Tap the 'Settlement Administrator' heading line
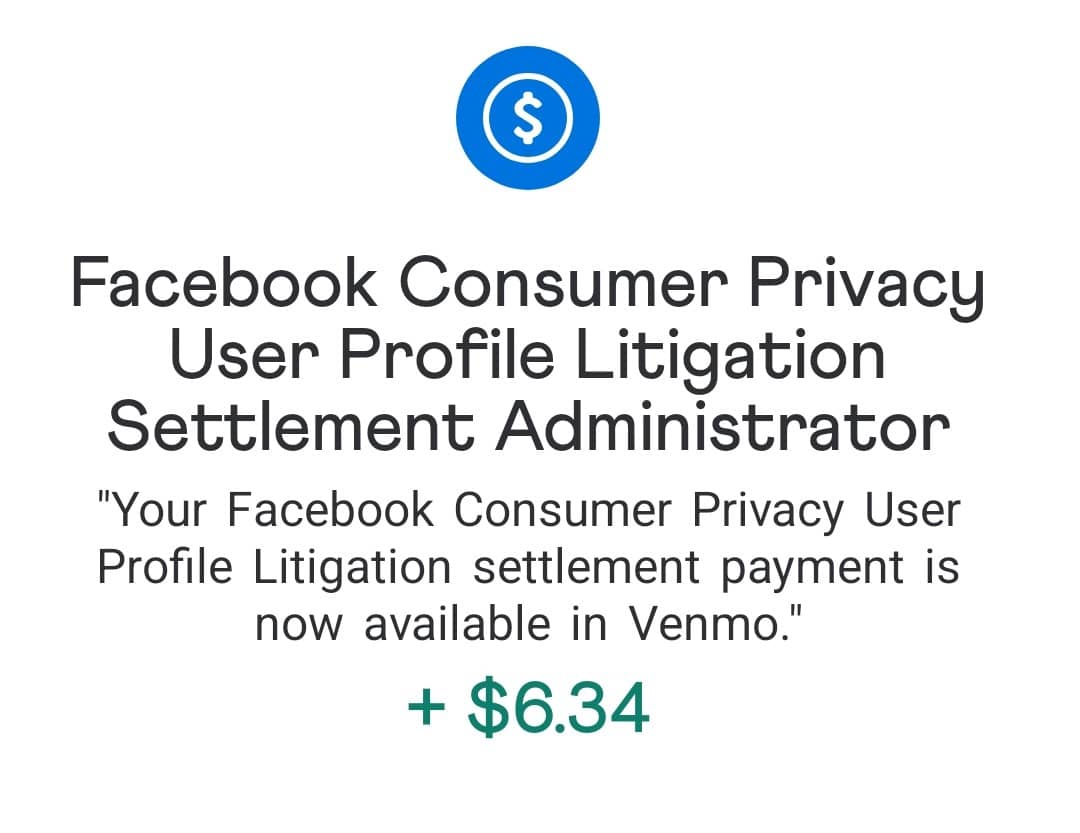This screenshot has width=1080, height=833. 528,427
